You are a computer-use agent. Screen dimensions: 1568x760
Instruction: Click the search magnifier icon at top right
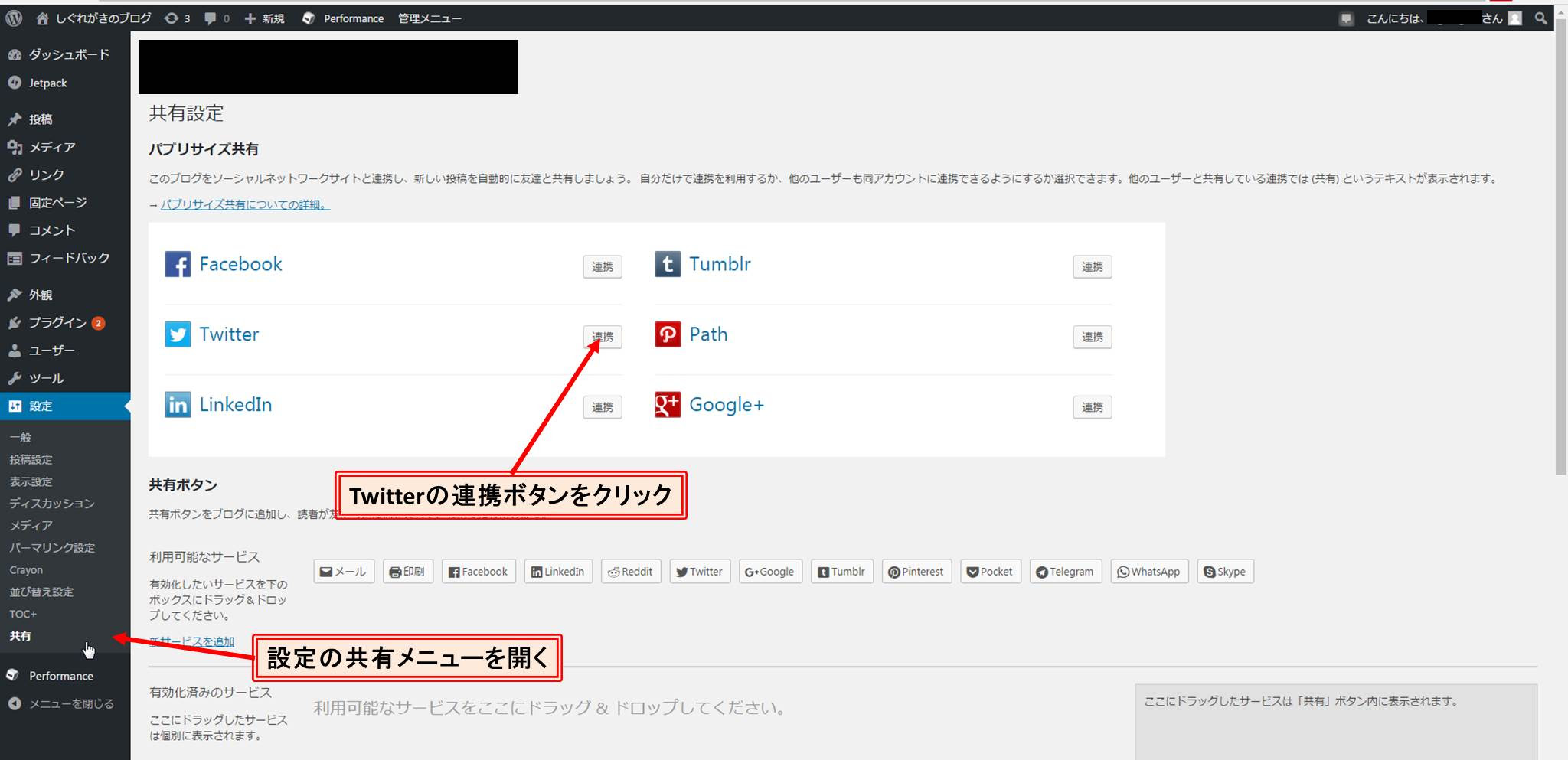[x=1540, y=18]
